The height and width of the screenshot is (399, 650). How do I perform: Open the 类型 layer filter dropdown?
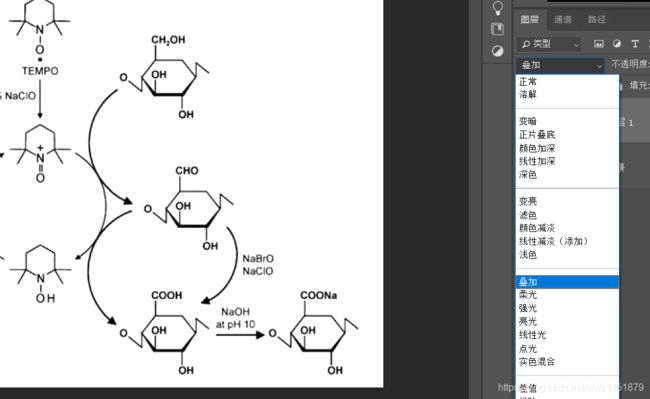click(x=550, y=44)
